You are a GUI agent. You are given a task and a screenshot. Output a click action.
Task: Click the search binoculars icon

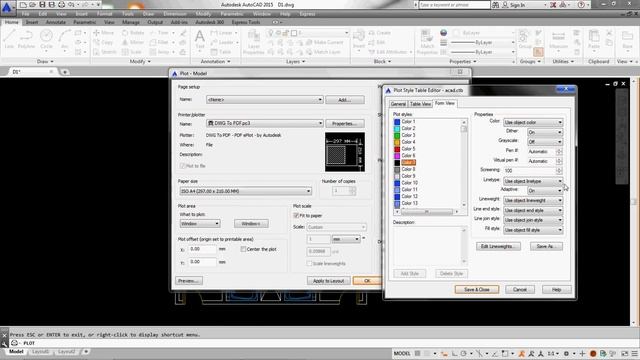tap(496, 5)
